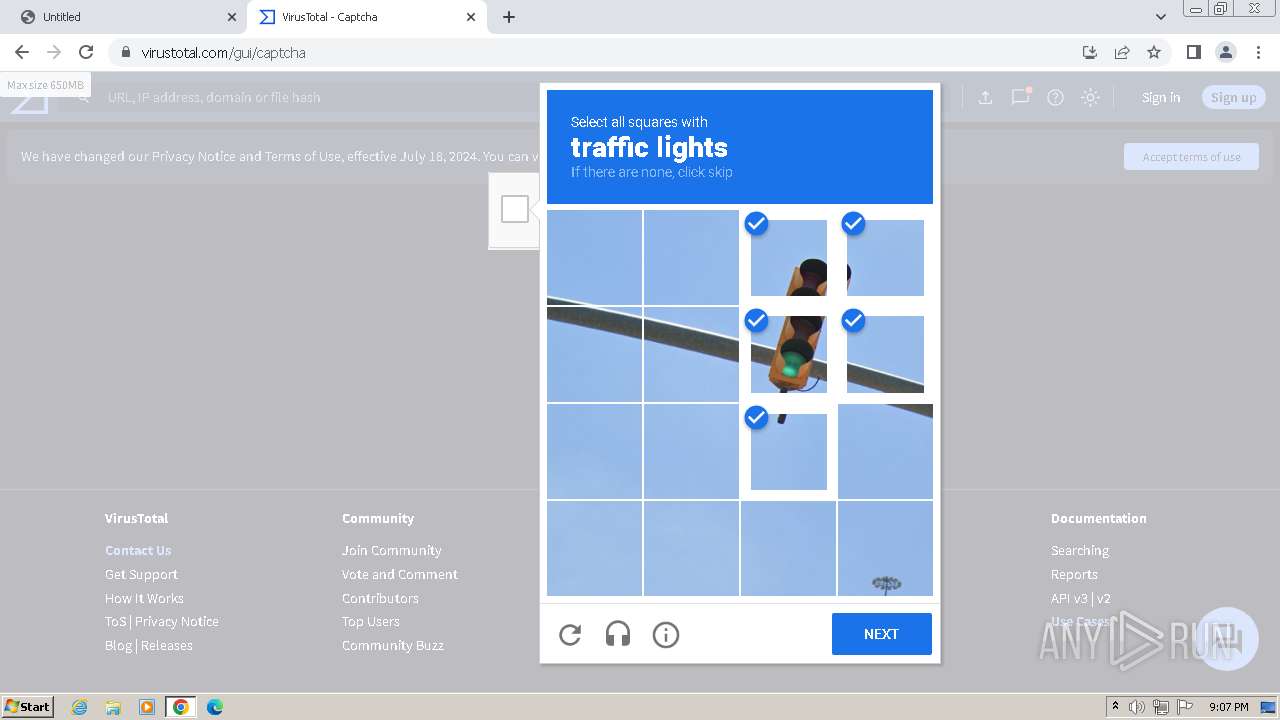This screenshot has width=1280, height=720.
Task: Open Contributors footer link
Action: coord(380,598)
